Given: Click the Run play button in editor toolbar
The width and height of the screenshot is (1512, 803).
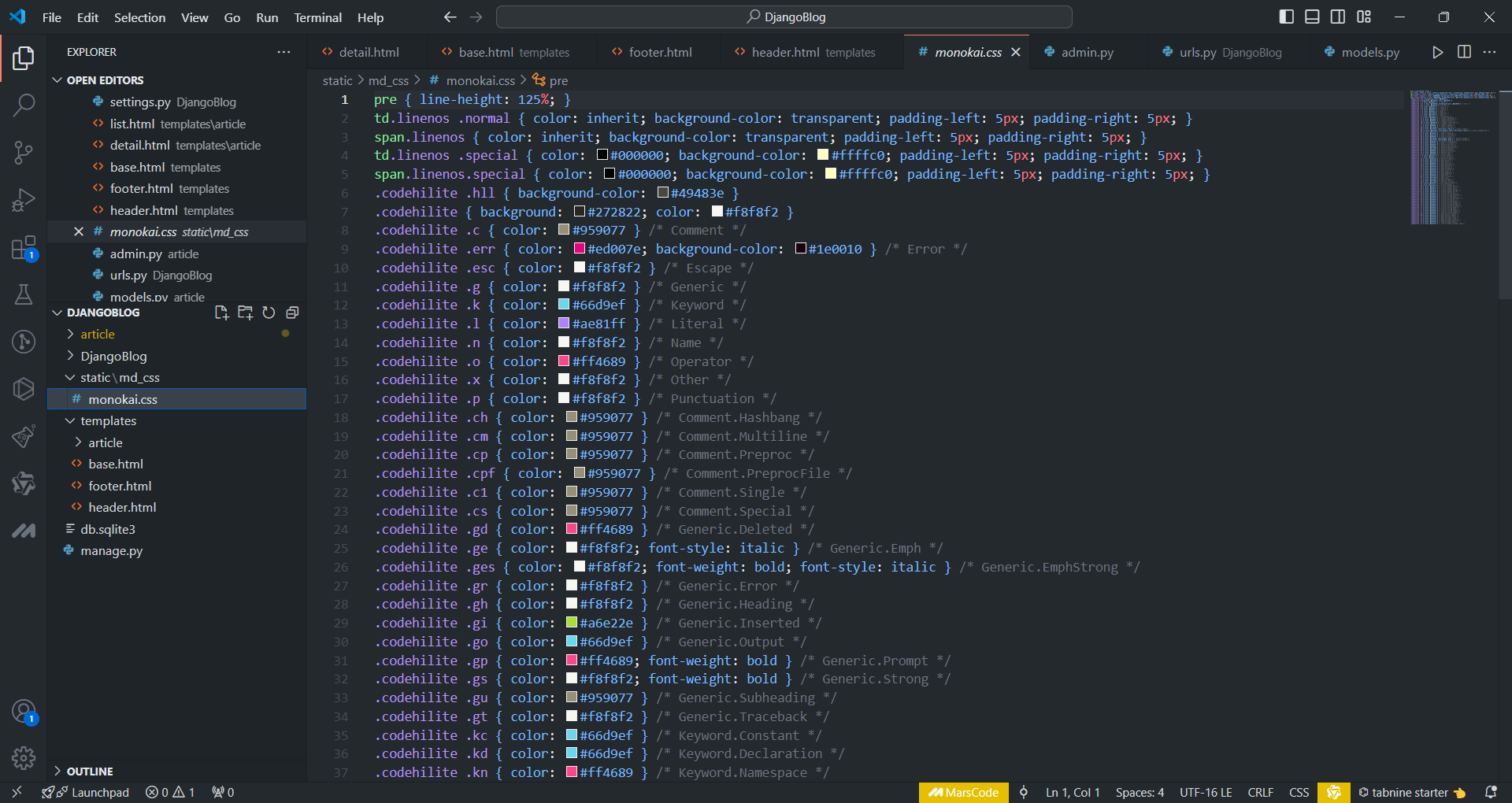Looking at the screenshot, I should (x=1437, y=52).
